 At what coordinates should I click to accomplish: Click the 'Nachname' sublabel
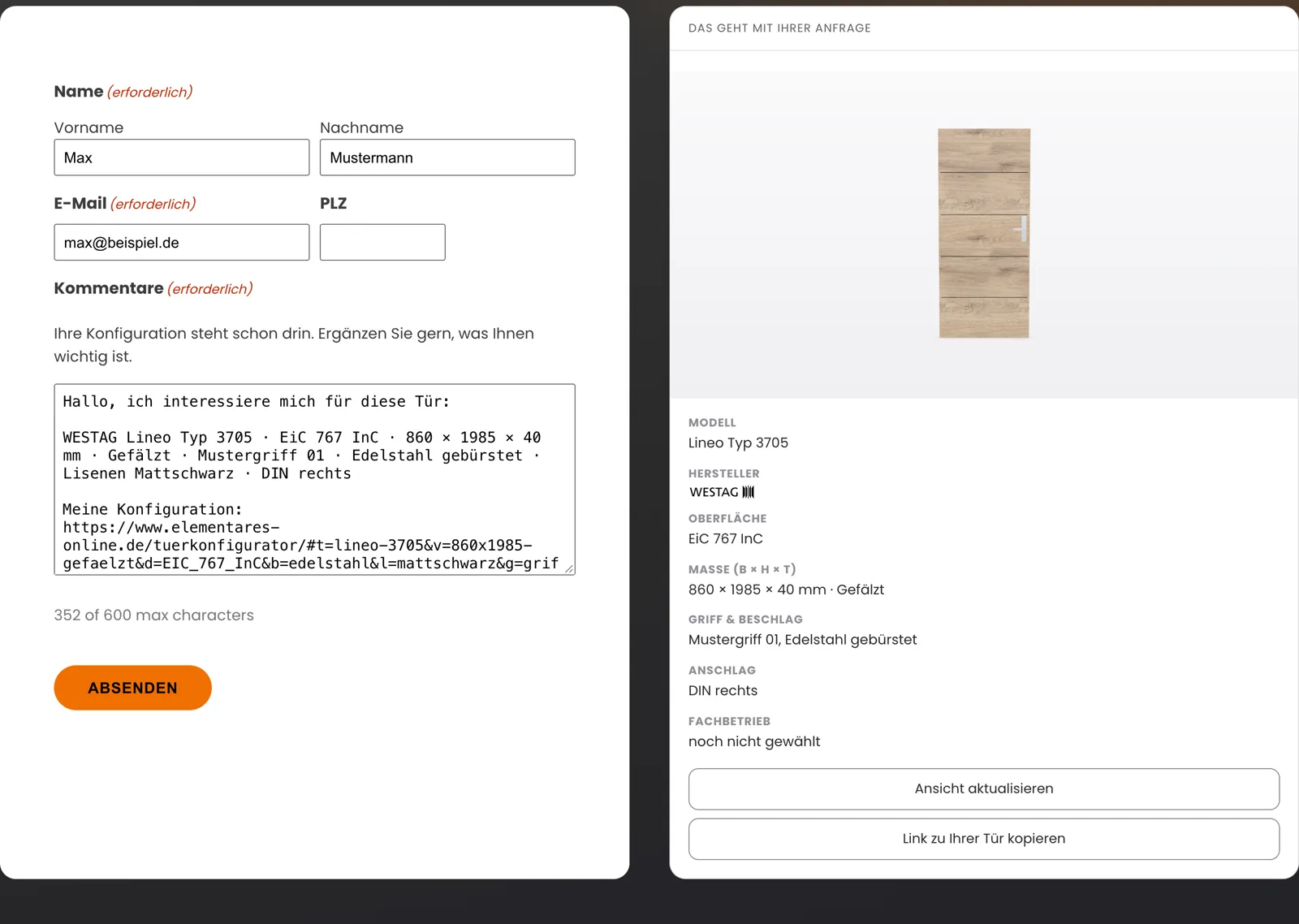(361, 127)
